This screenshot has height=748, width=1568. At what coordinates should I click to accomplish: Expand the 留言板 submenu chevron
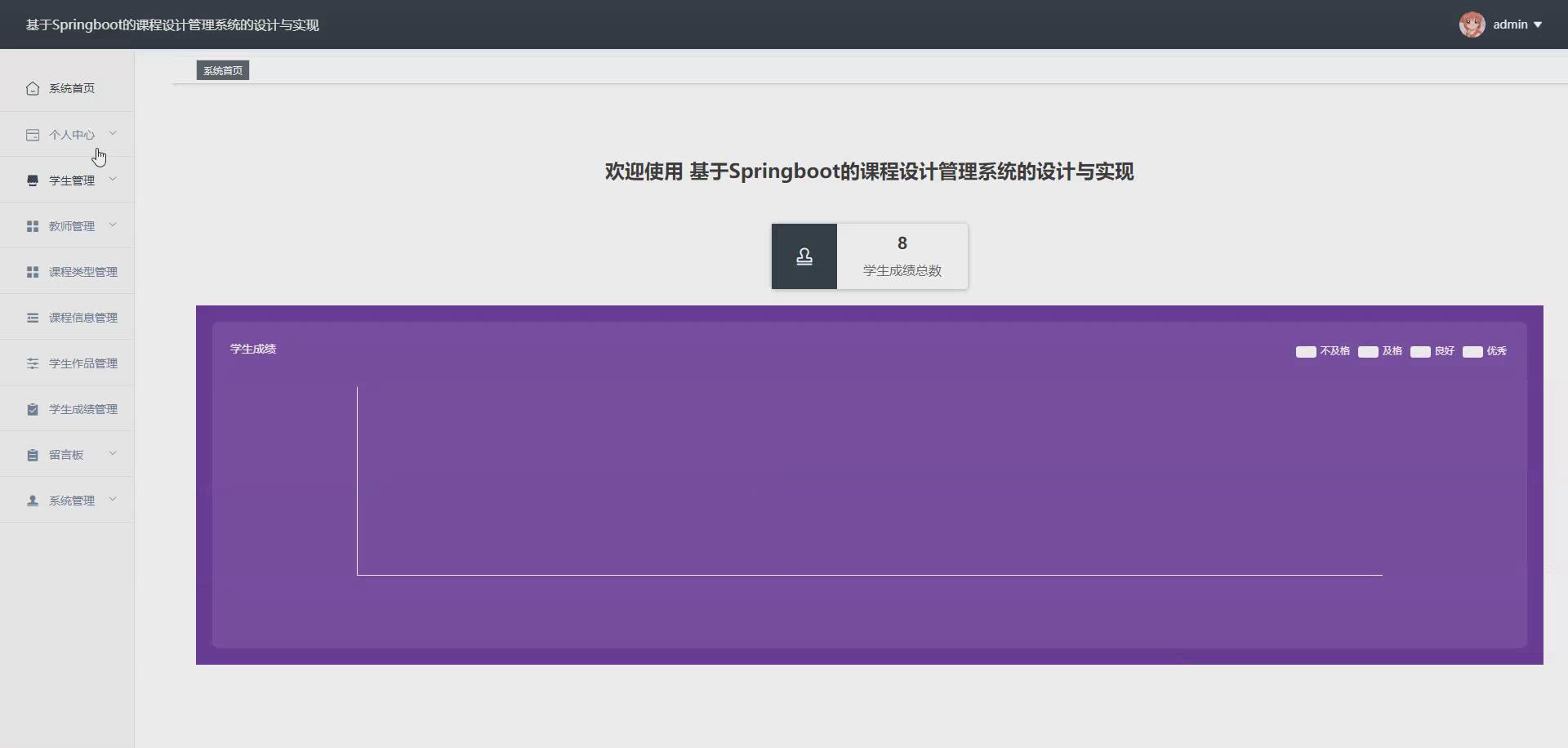point(113,452)
